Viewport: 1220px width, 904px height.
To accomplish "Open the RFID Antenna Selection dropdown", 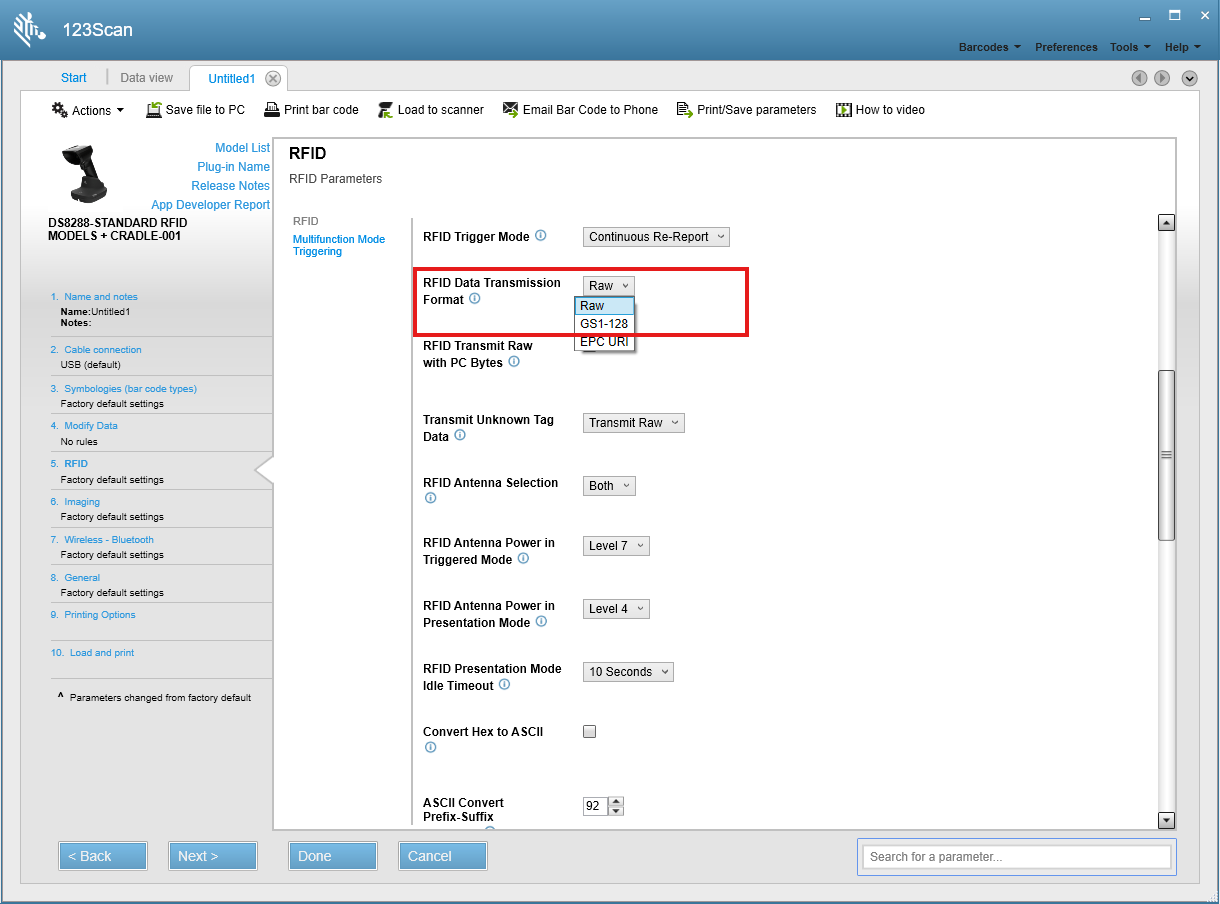I will click(x=609, y=486).
